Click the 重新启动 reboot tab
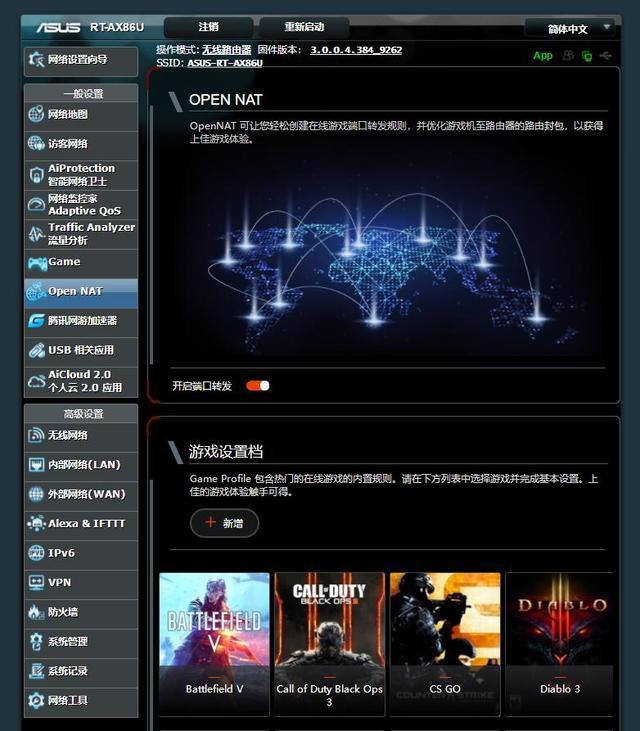Viewport: 640px width, 731px height. 304,27
